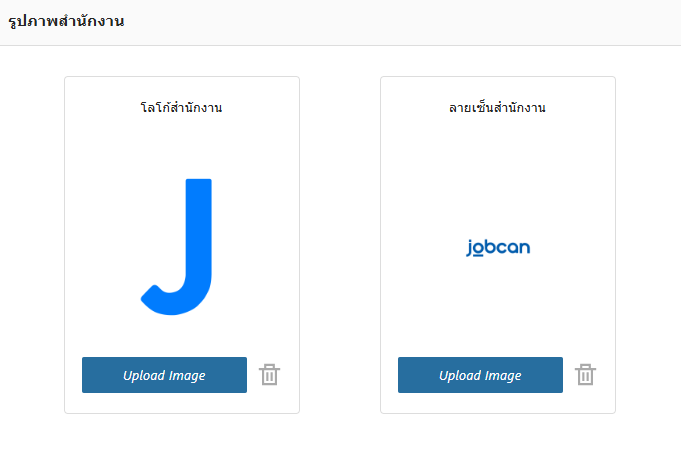Hit Upload Image in the office logo card
The height and width of the screenshot is (457, 681).
tap(164, 375)
